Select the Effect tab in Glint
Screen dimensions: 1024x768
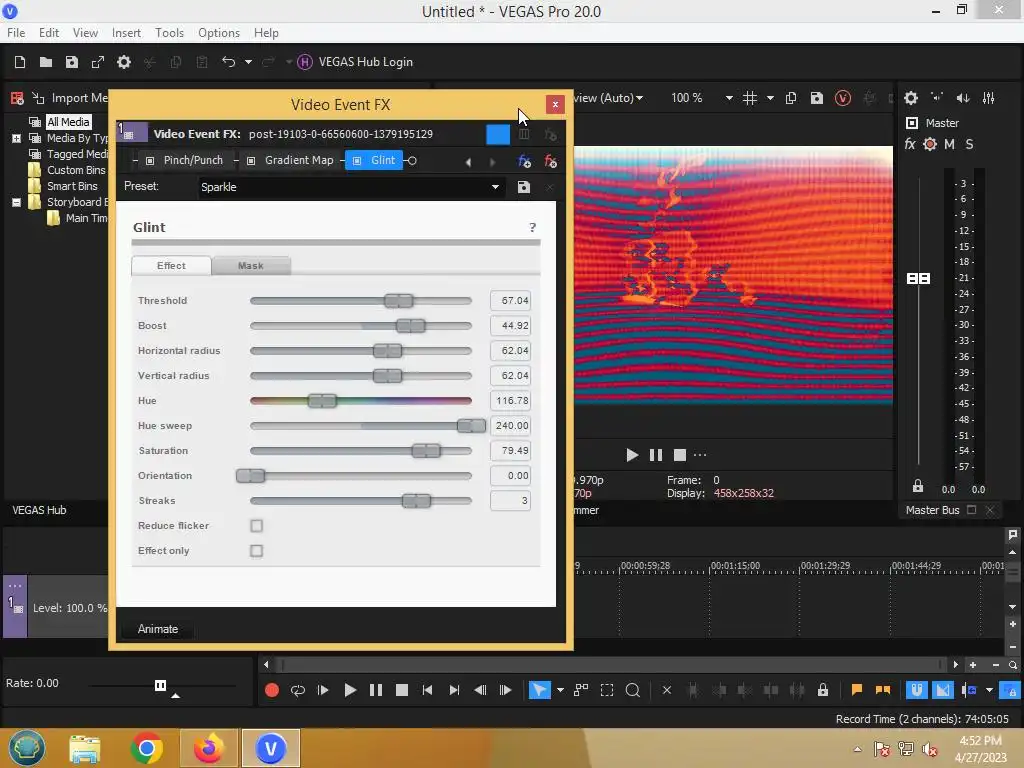click(171, 266)
